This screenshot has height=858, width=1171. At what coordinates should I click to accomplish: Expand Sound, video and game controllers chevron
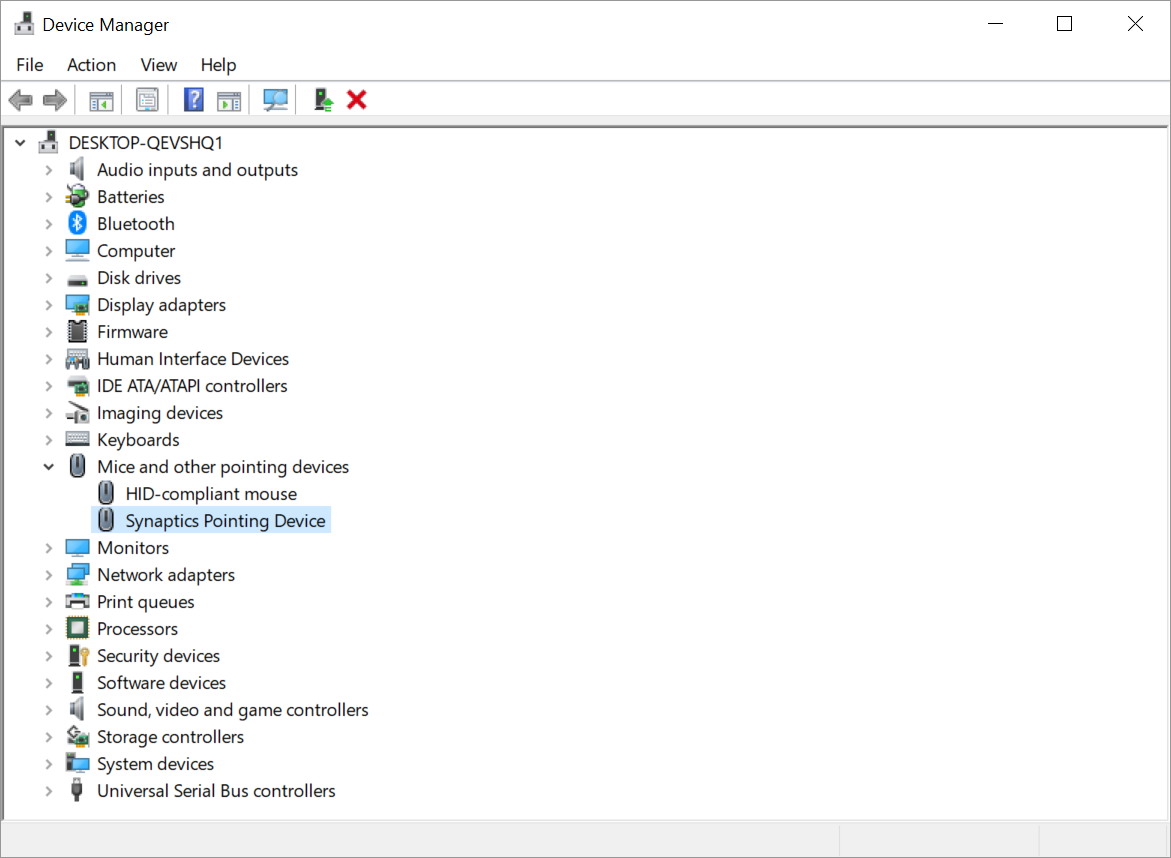pos(49,710)
